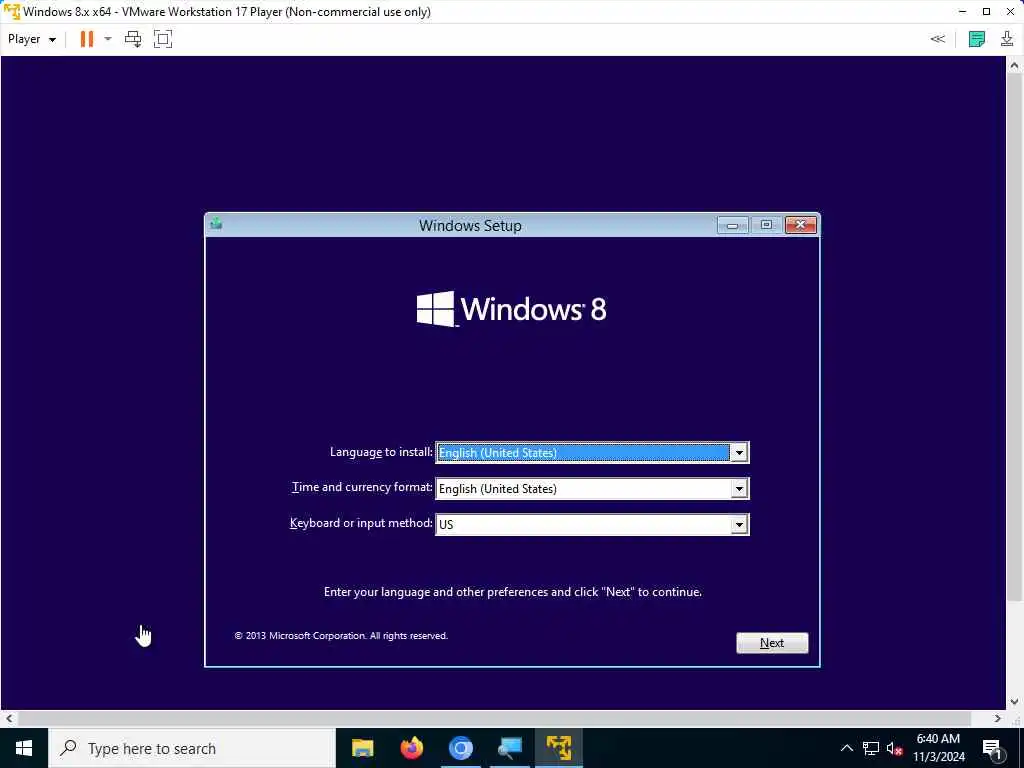Select the Language to install combo box field
The image size is (1024, 768).
pyautogui.click(x=592, y=453)
